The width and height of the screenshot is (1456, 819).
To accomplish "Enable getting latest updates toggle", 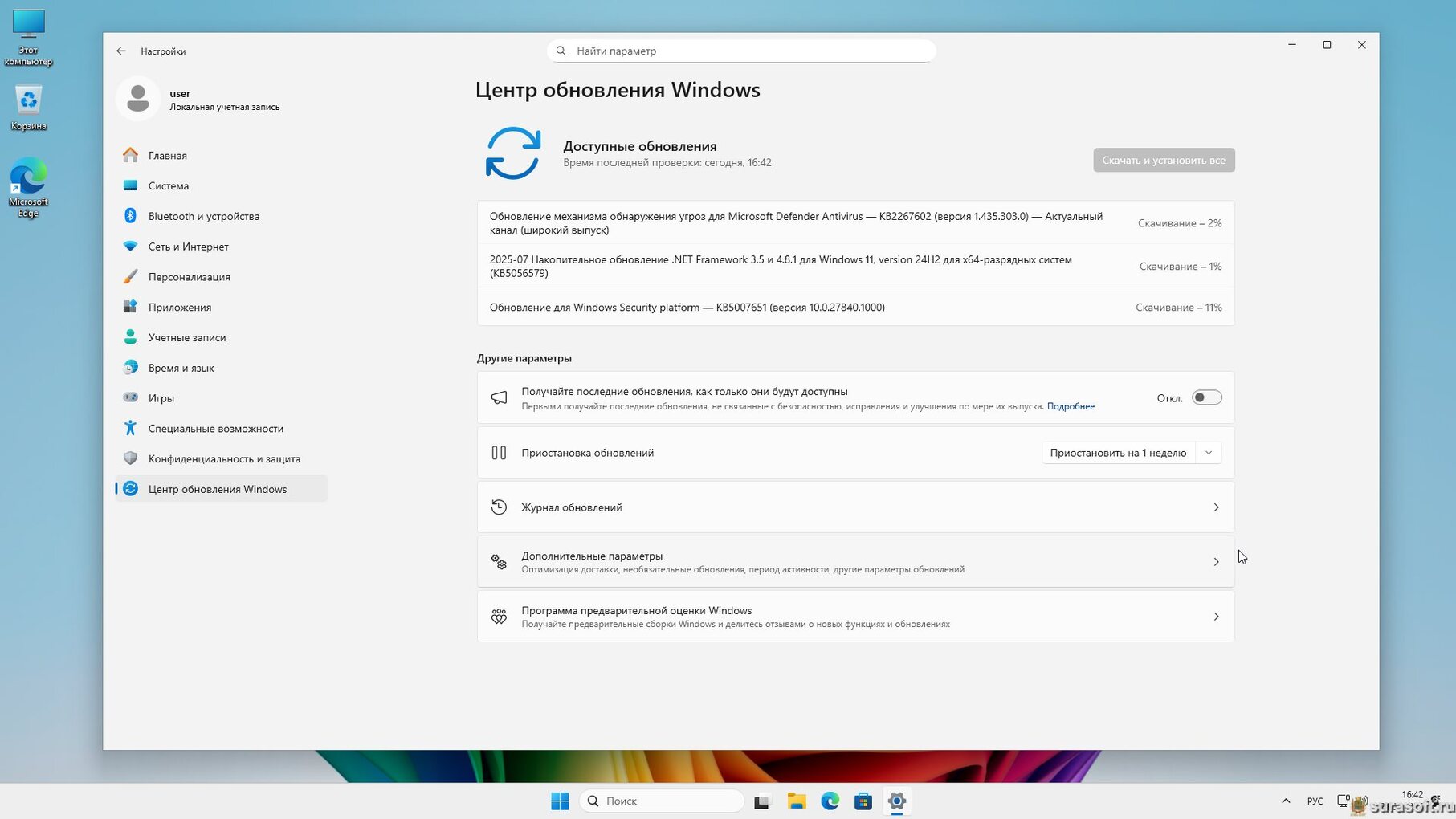I will [1206, 397].
